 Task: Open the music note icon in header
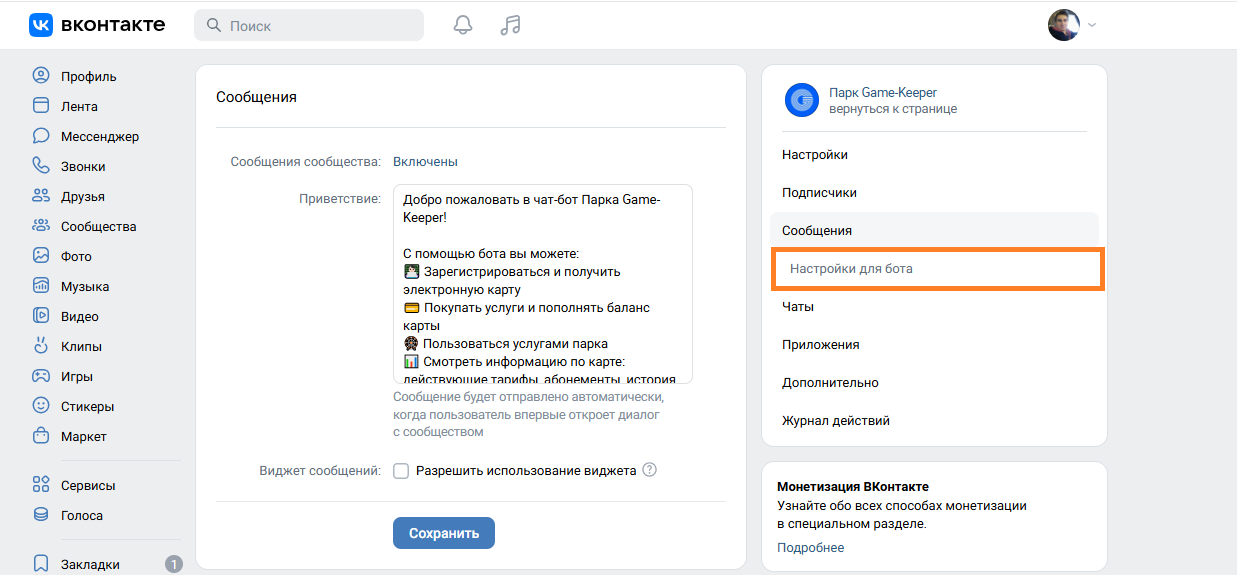pos(510,25)
